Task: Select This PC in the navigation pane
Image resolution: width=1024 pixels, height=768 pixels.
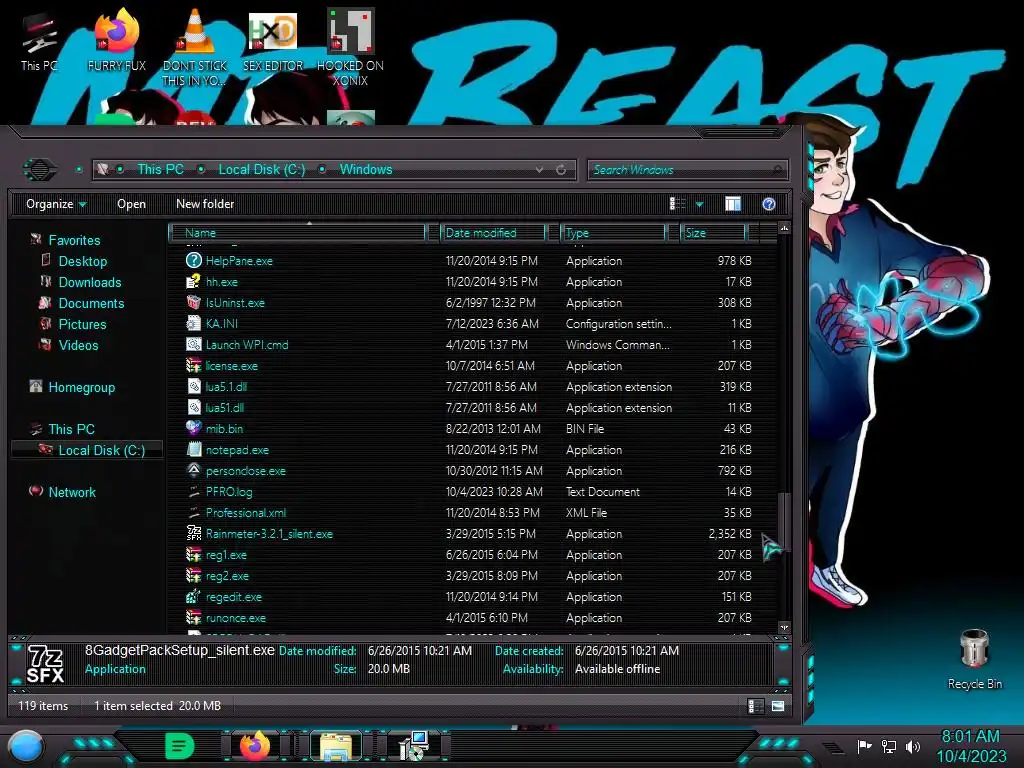Action: click(71, 429)
